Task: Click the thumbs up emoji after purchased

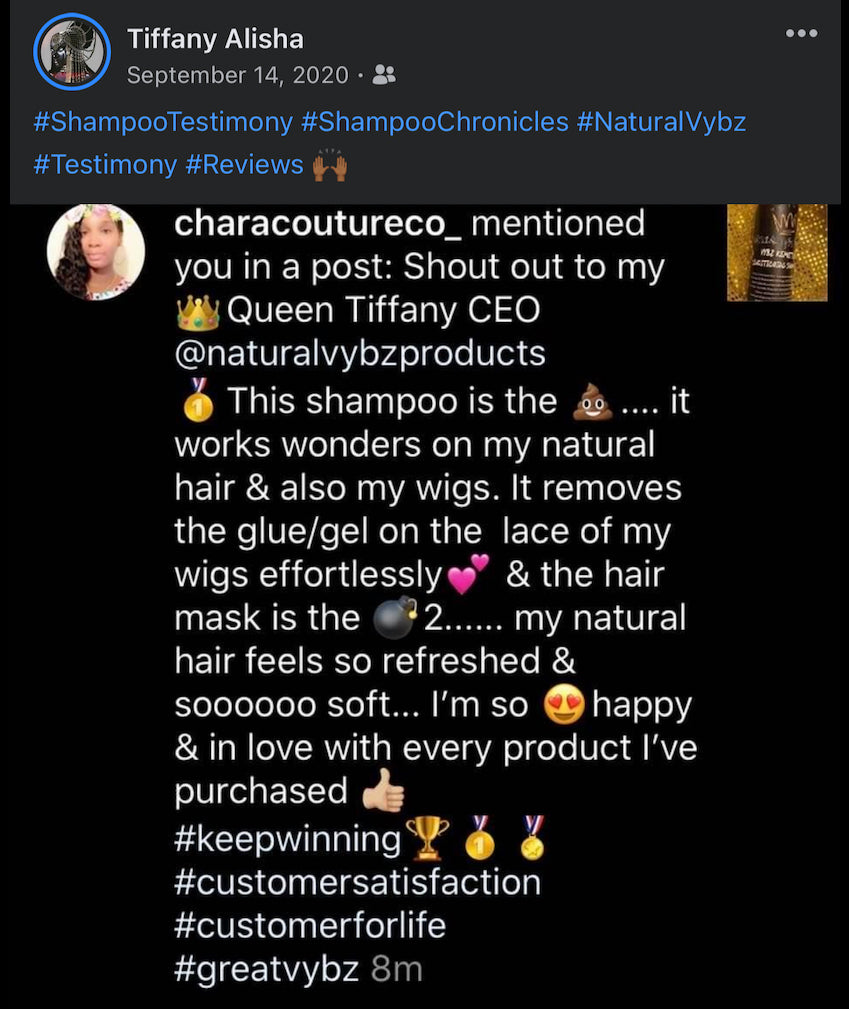Action: tap(383, 794)
